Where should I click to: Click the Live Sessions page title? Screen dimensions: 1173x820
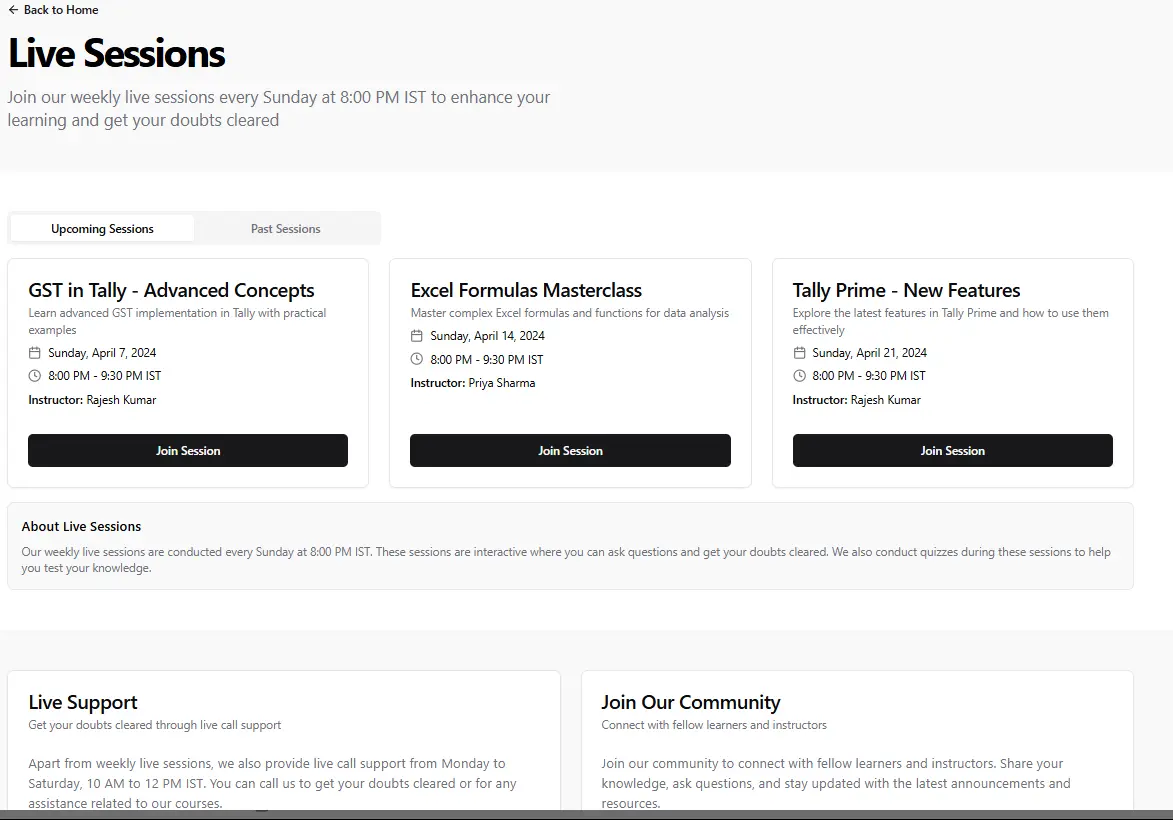117,54
